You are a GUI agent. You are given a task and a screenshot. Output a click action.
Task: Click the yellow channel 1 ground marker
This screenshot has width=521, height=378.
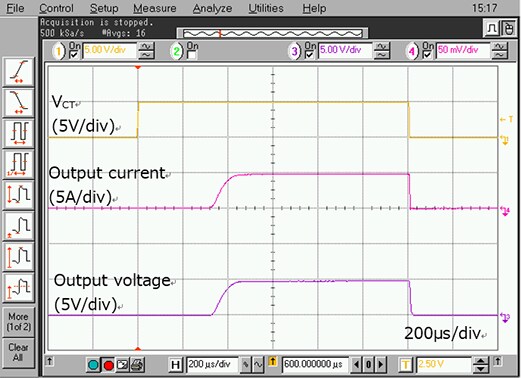(x=505, y=140)
